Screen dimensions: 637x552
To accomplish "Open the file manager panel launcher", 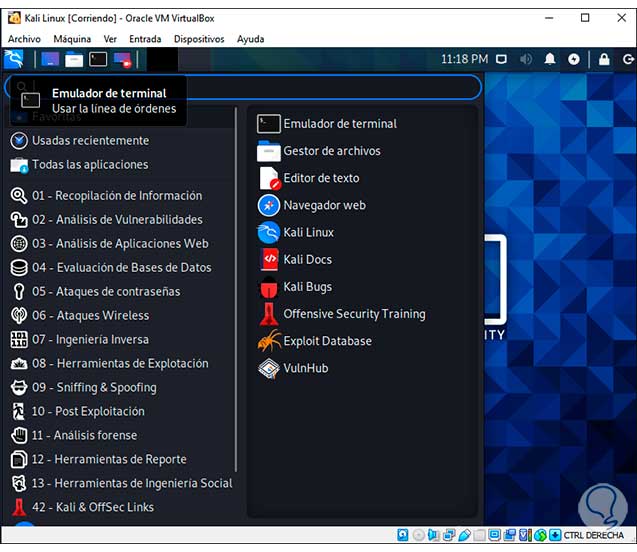I will tap(74, 59).
